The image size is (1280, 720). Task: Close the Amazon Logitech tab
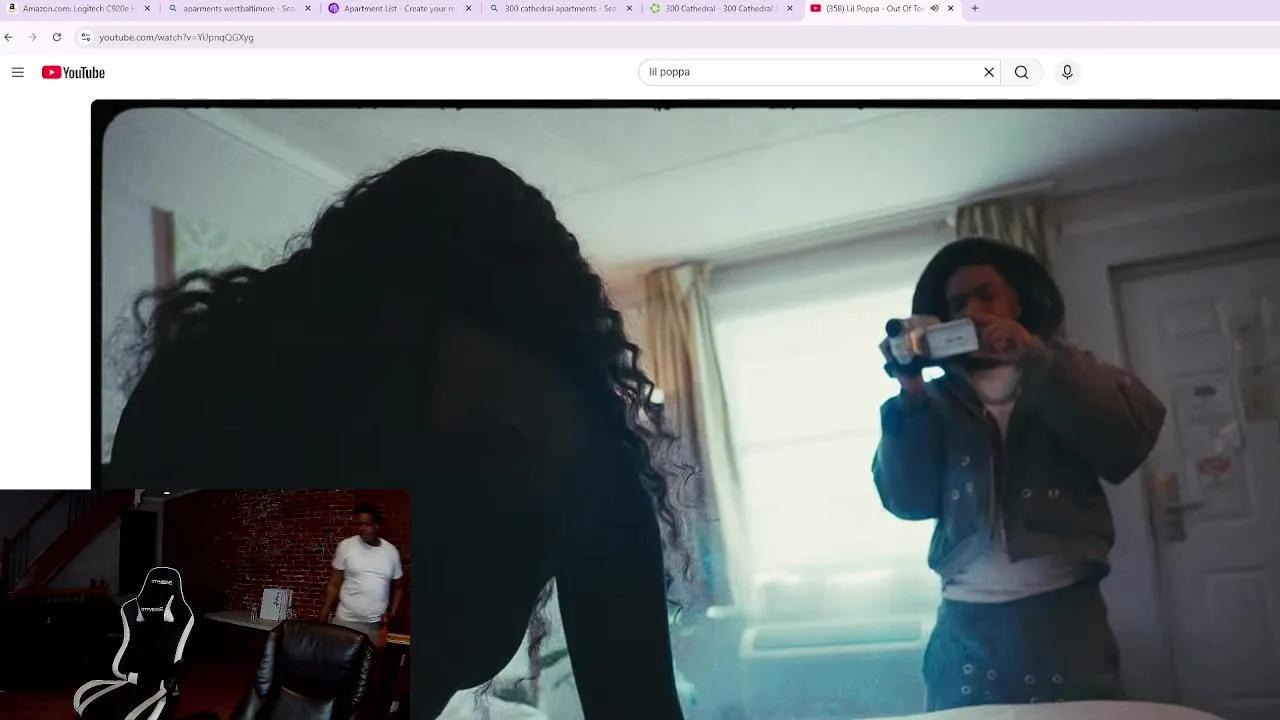147,8
